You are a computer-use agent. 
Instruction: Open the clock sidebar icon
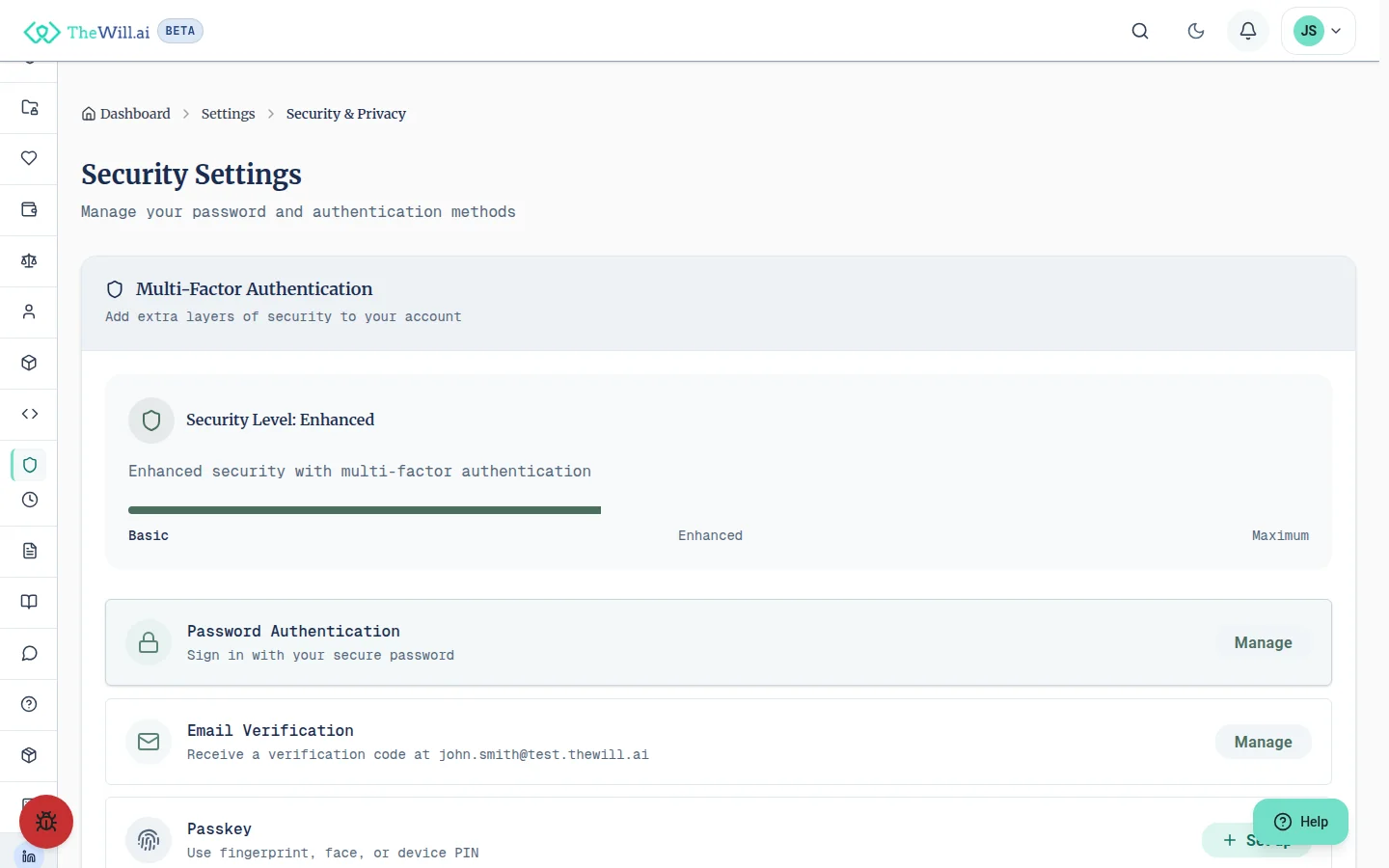(29, 500)
